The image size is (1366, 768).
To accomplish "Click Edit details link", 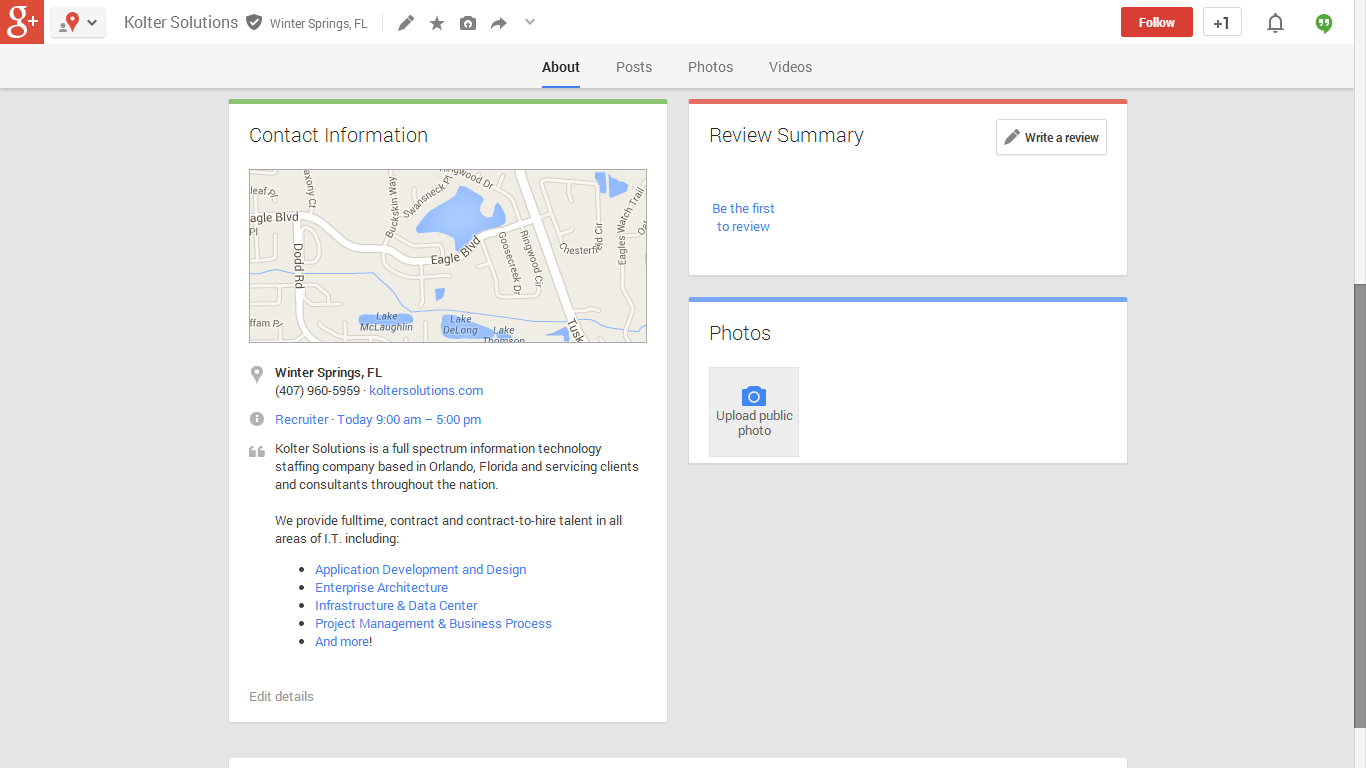I will point(281,697).
